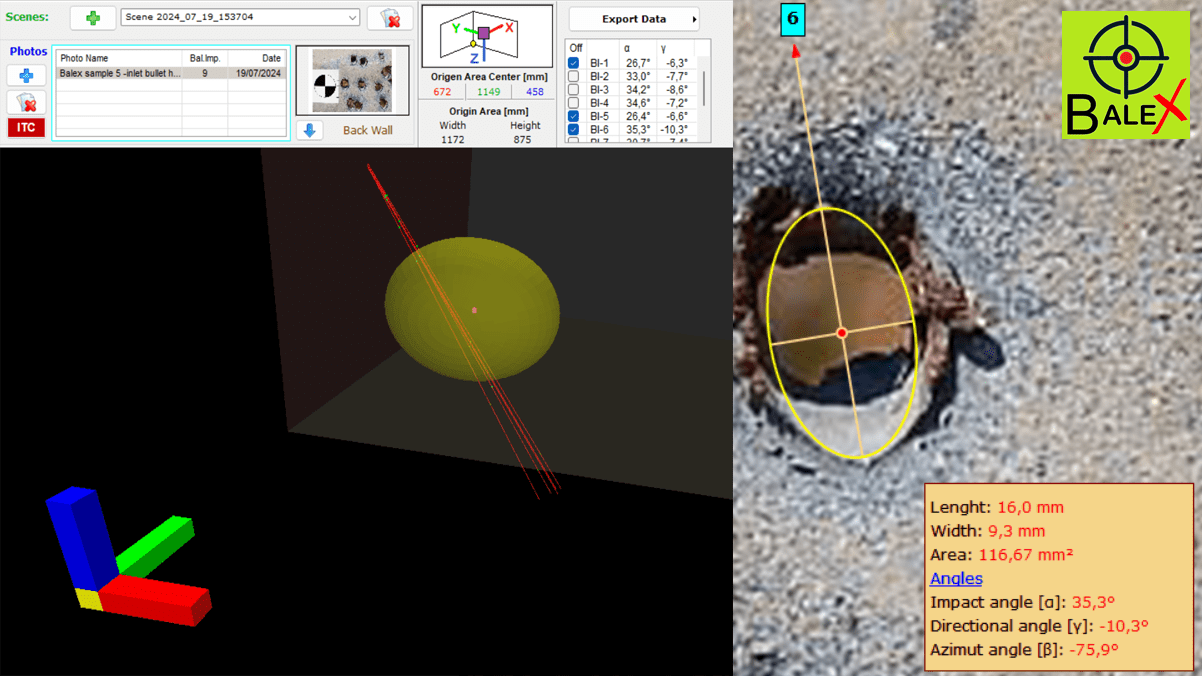Delete the current scene
Image resolution: width=1202 pixels, height=676 pixels.
pos(390,18)
